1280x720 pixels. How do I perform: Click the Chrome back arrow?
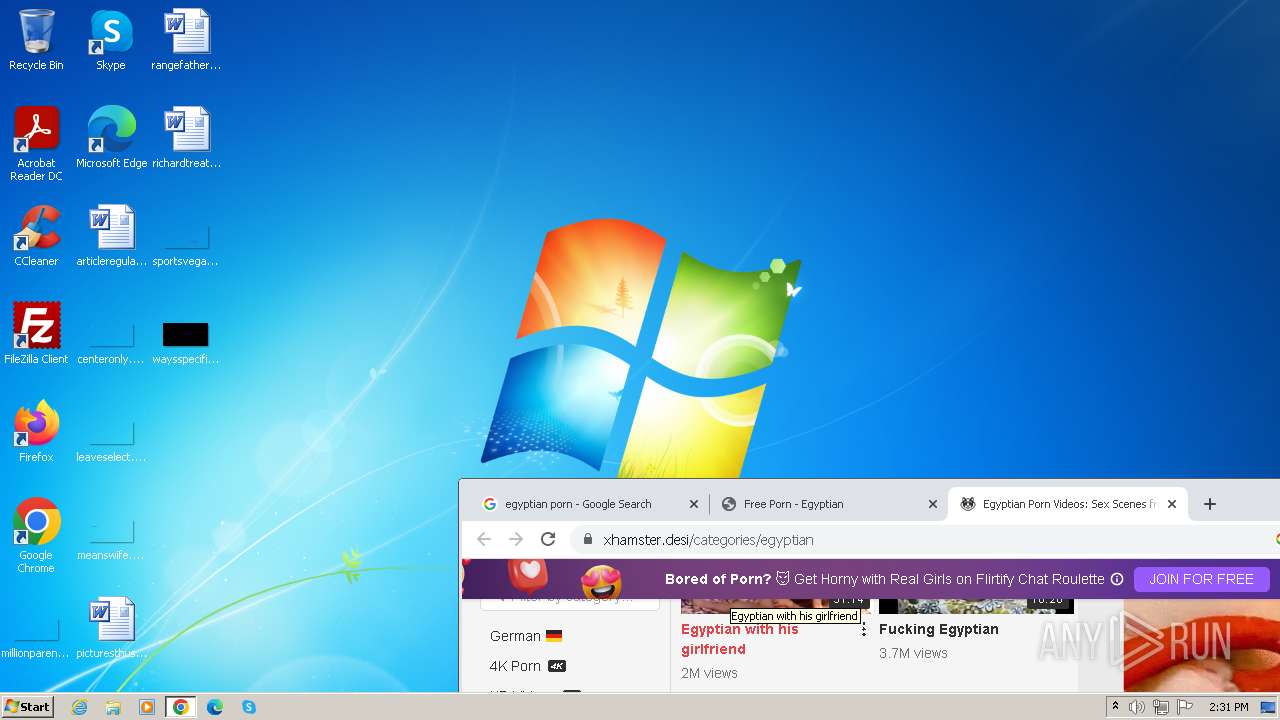(x=484, y=539)
